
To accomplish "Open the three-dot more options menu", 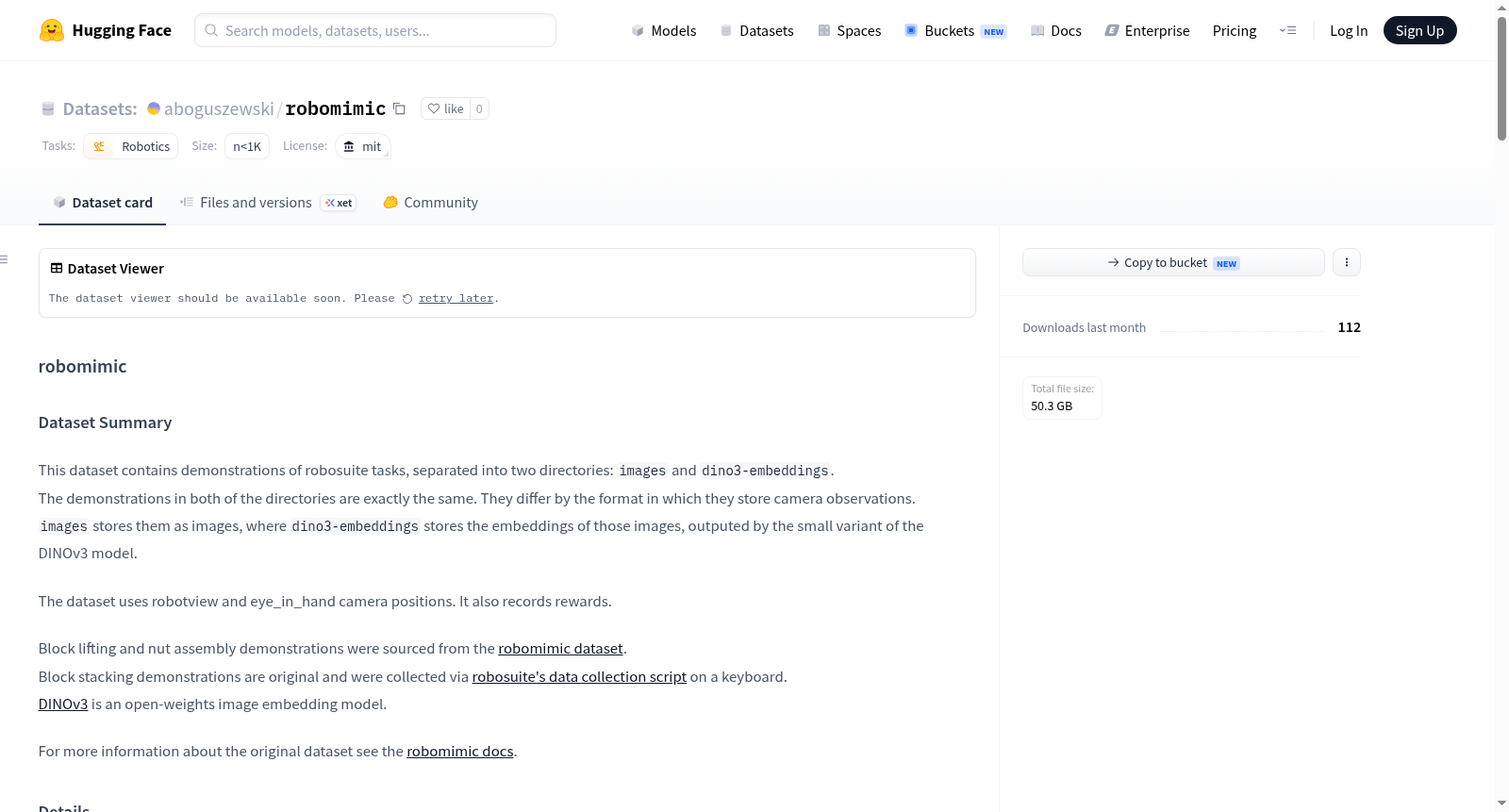I will pyautogui.click(x=1347, y=262).
